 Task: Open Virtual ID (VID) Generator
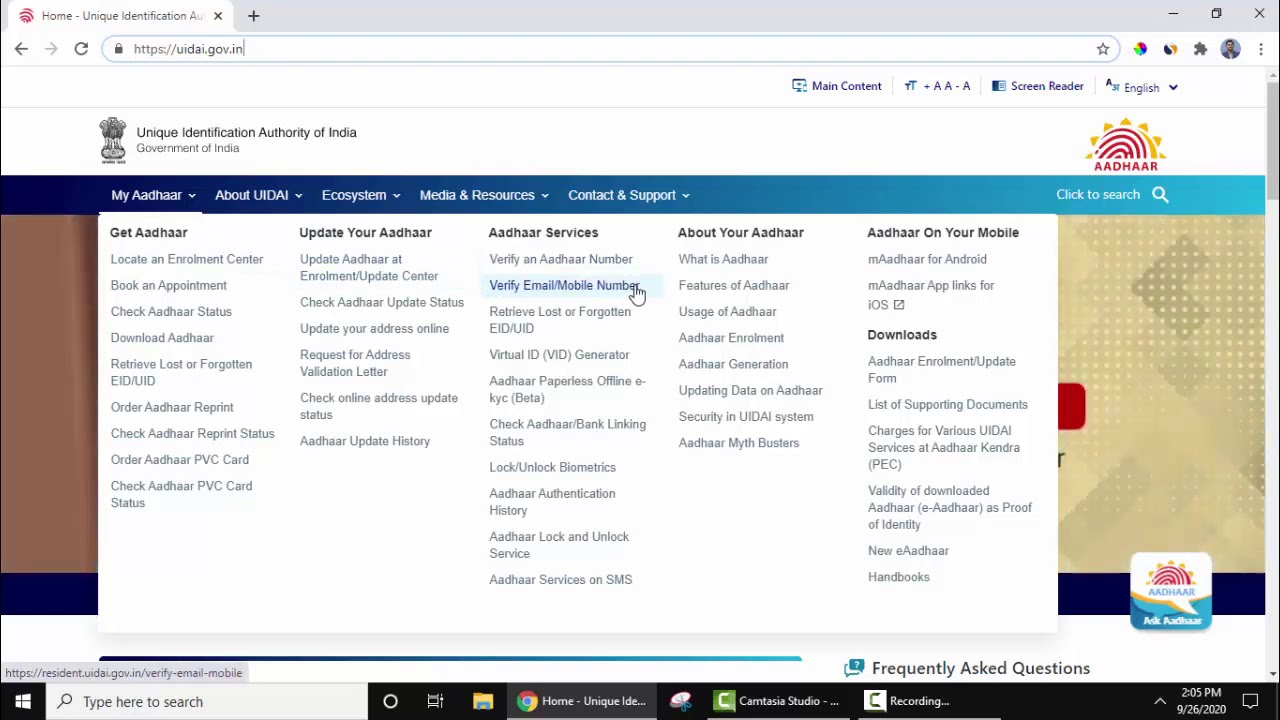pos(559,355)
